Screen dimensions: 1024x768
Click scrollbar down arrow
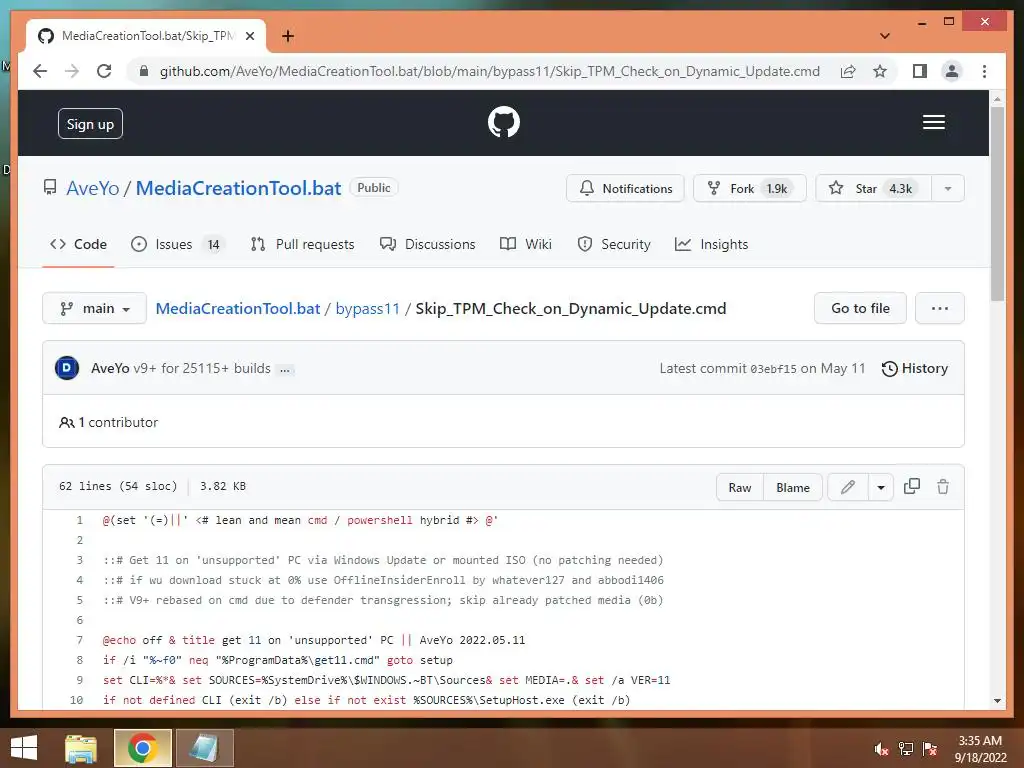pos(997,701)
